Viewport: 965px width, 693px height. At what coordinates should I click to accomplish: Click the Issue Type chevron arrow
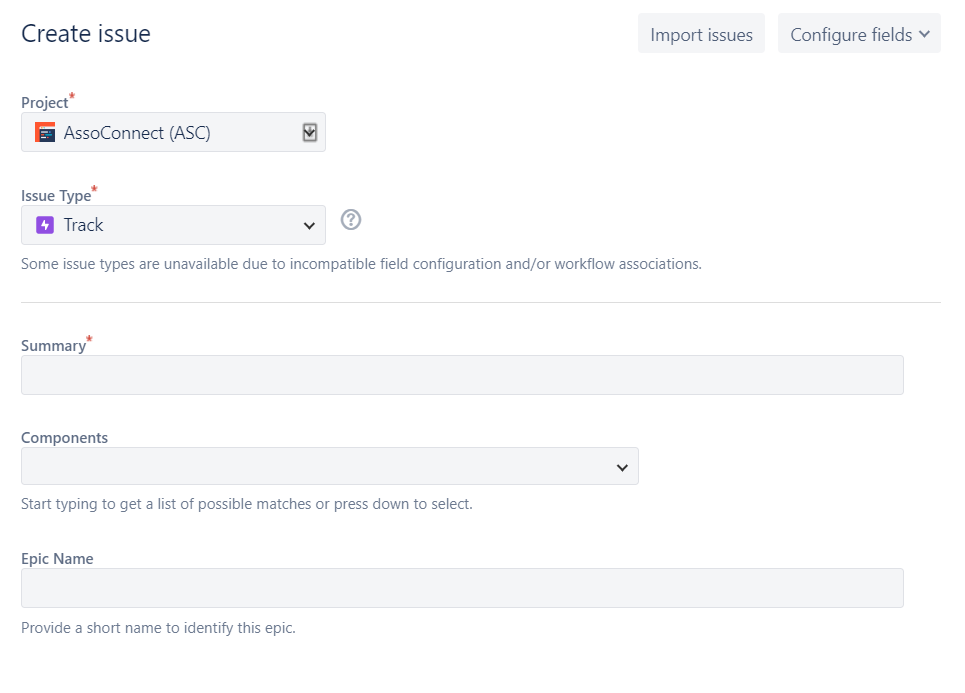tap(310, 226)
